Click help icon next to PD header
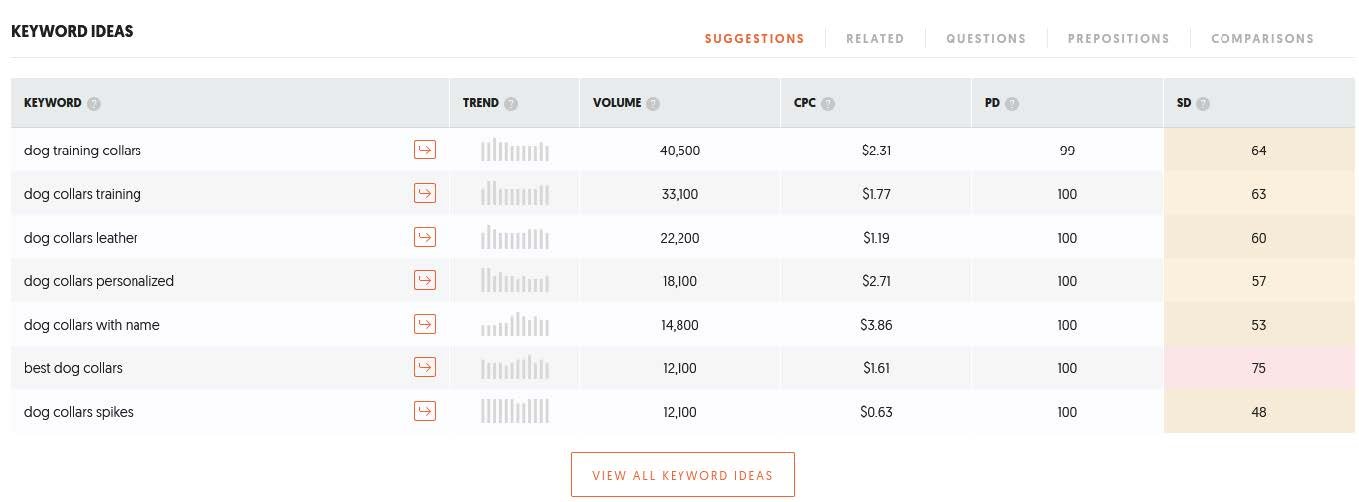Viewport: 1359px width, 502px height. (1012, 103)
